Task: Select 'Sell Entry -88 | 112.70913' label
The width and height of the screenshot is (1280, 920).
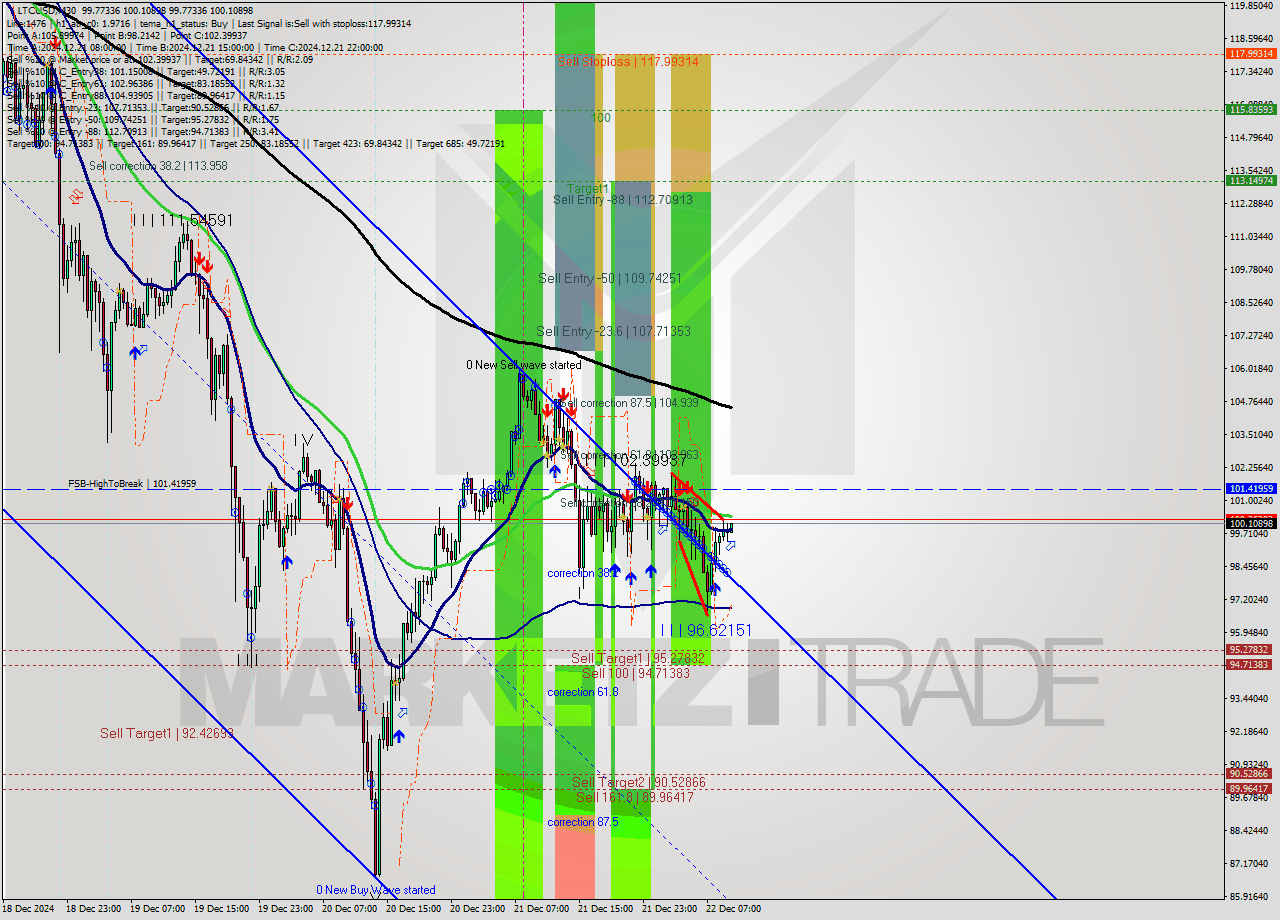Action: 622,200
